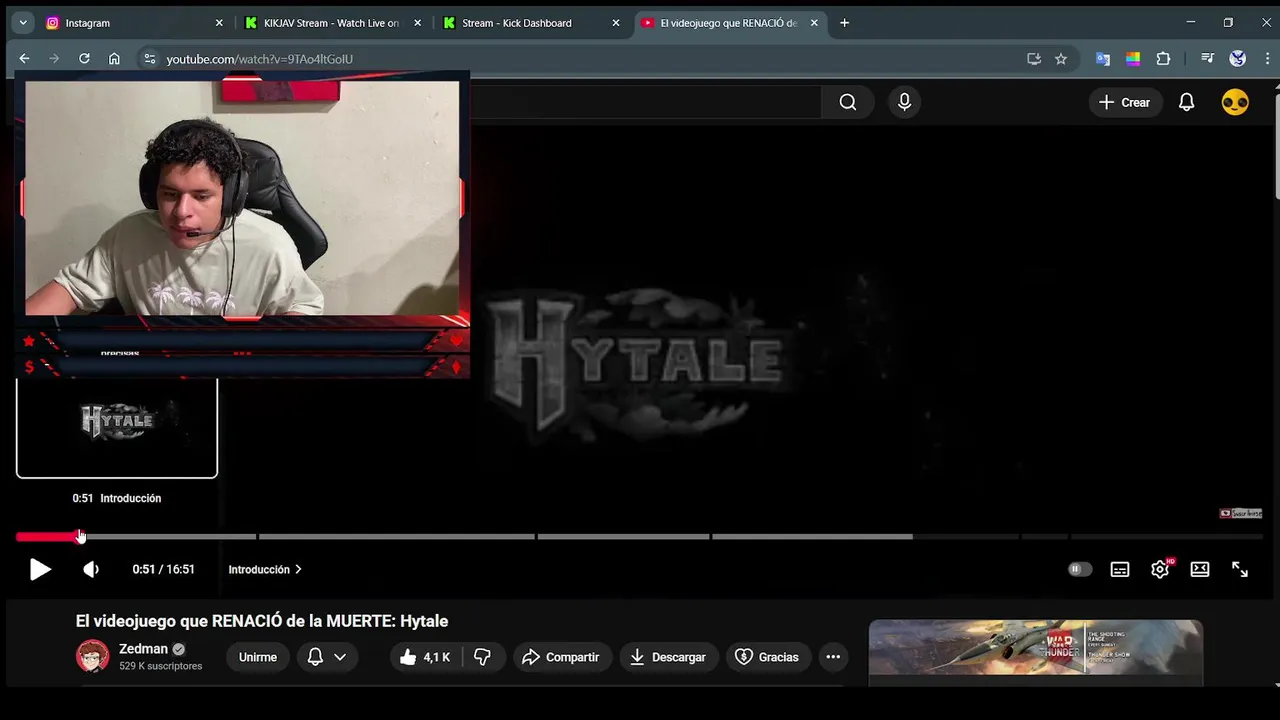Open the account avatar menu
This screenshot has height=720, width=1280.
click(1235, 102)
